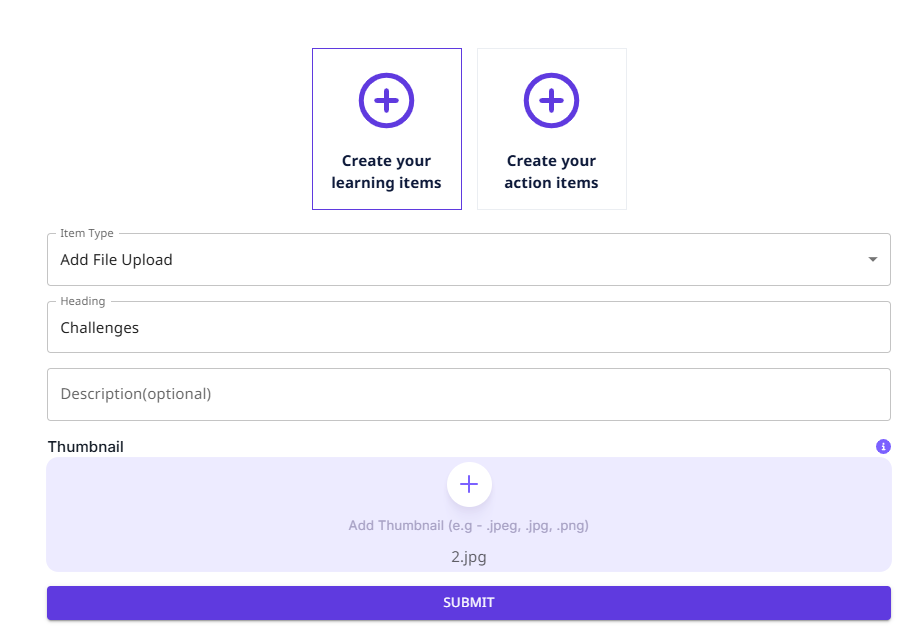Select the uploaded file name 2.jpg
The image size is (915, 637).
point(468,557)
